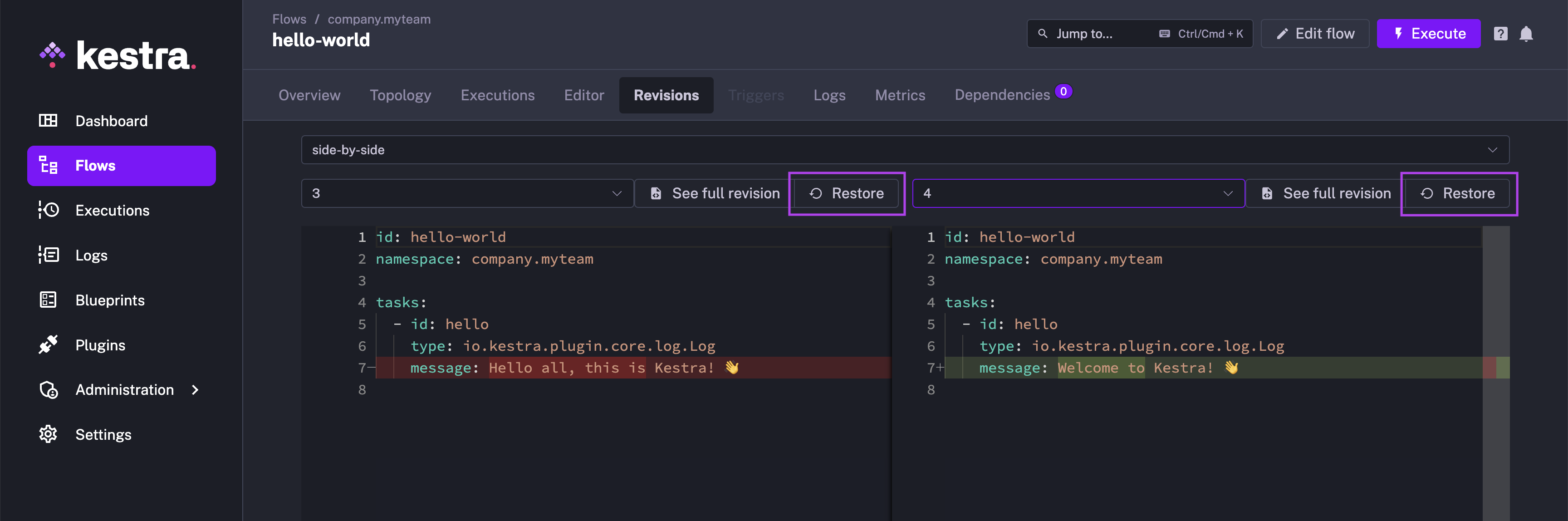Click the search magnifier in Jump to bar

tap(1042, 34)
